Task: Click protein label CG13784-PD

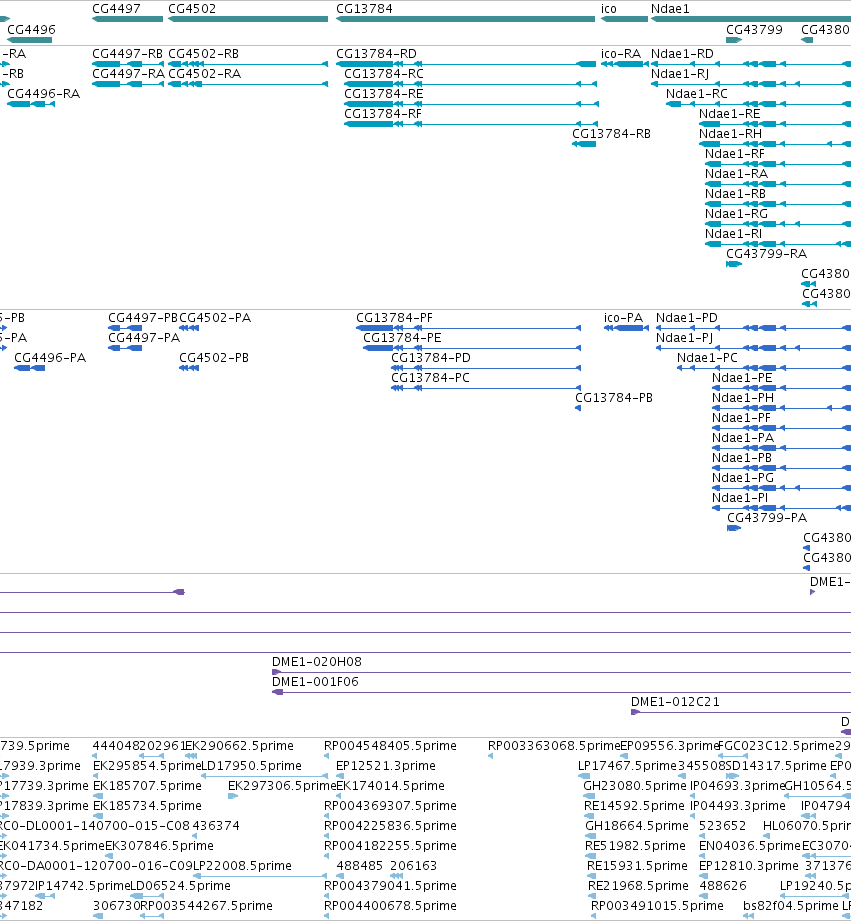Action: pos(431,358)
